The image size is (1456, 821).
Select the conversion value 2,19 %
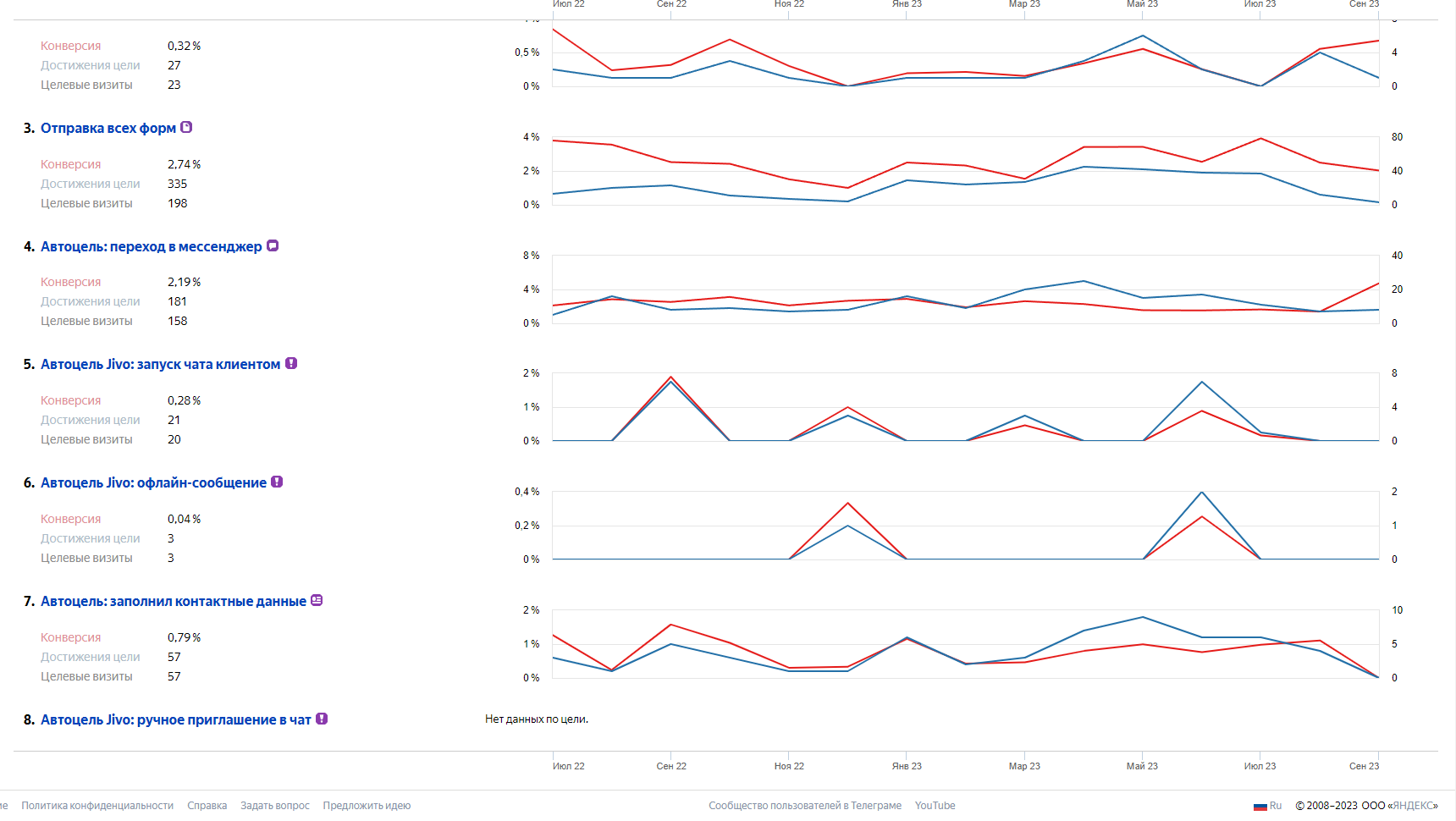185,282
